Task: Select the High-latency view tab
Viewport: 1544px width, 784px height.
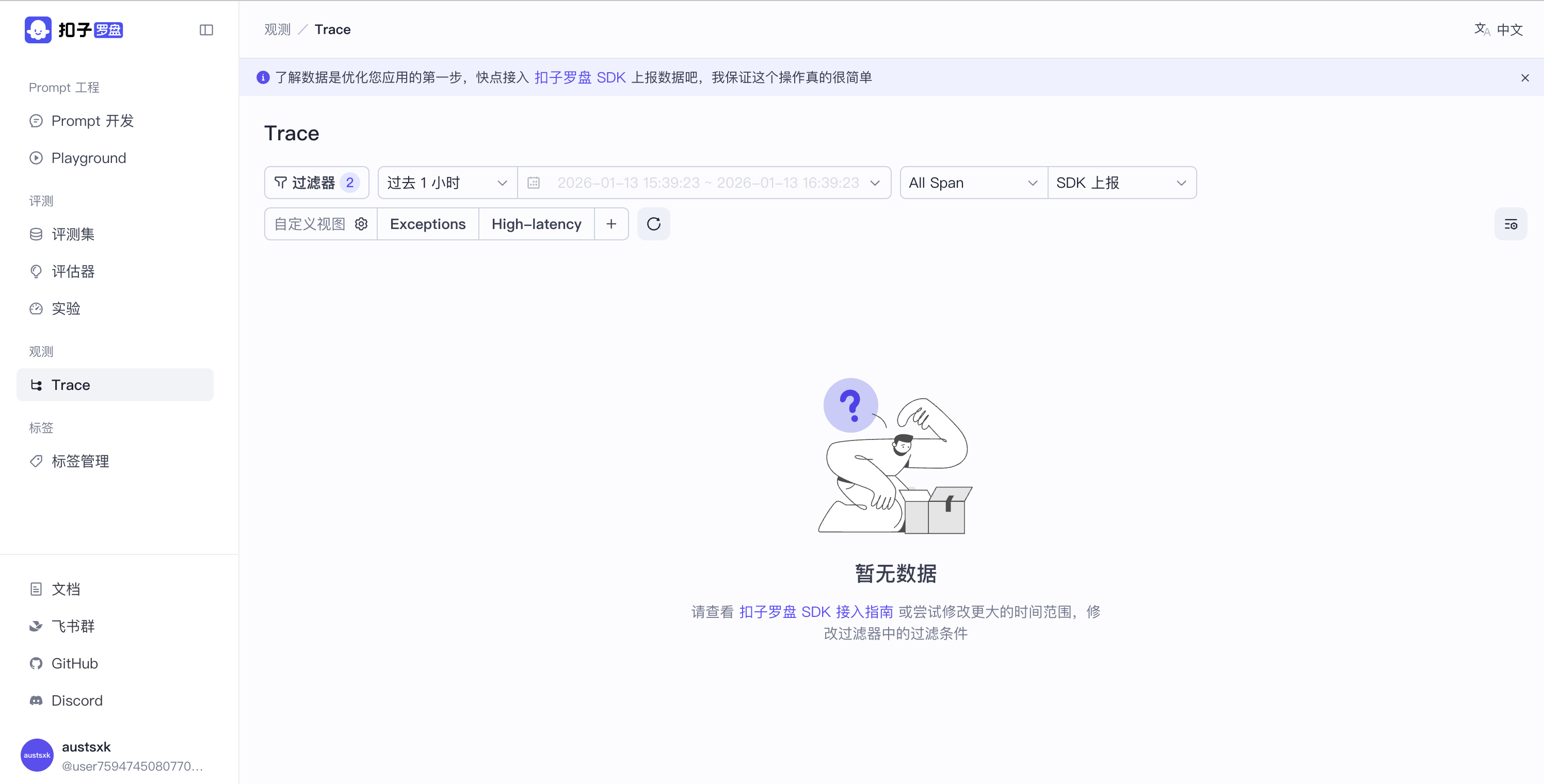Action: (536, 224)
